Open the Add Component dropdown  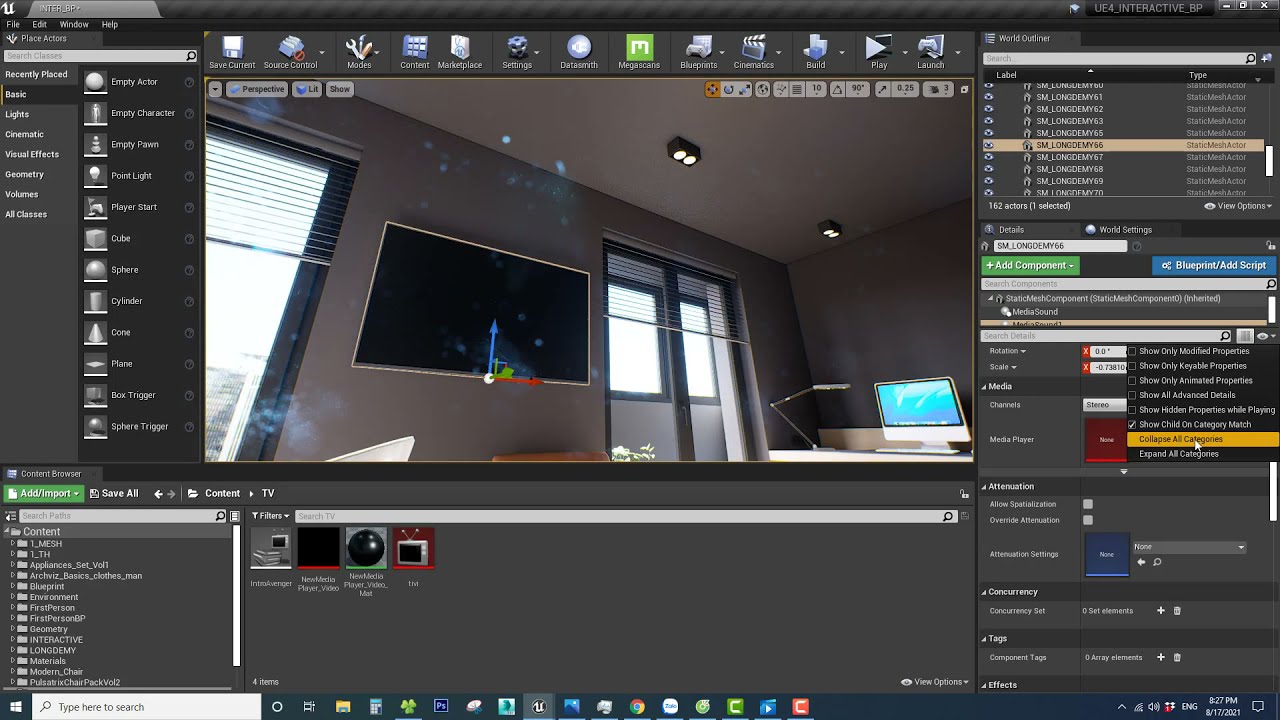(1030, 265)
